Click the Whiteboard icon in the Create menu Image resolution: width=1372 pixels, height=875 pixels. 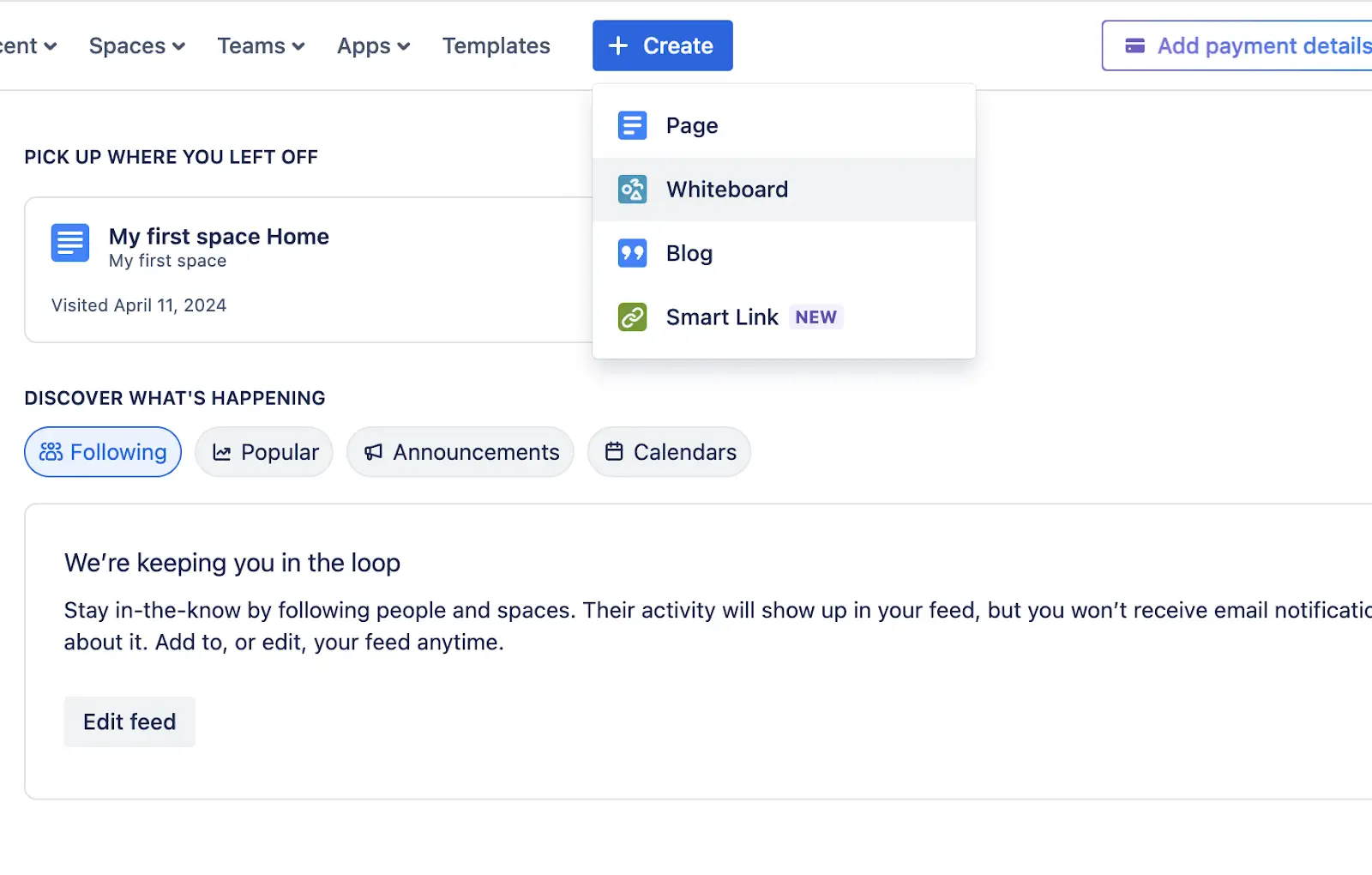[632, 189]
